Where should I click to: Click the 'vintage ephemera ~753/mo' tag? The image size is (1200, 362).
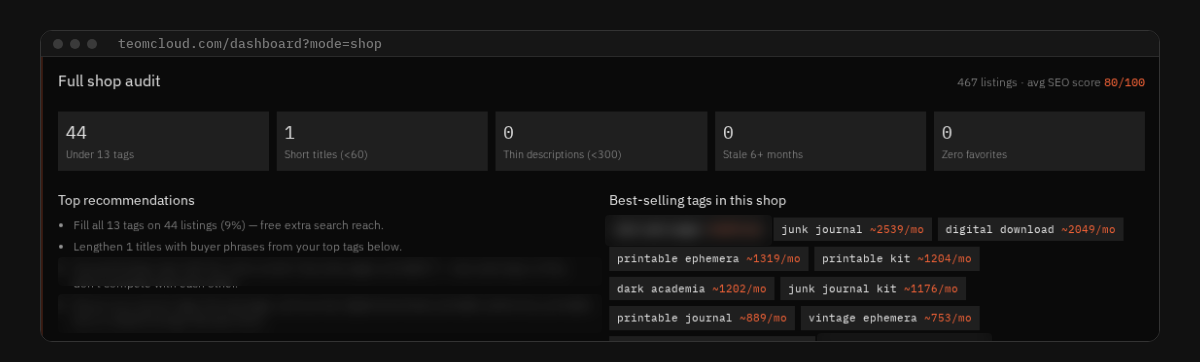tap(890, 319)
